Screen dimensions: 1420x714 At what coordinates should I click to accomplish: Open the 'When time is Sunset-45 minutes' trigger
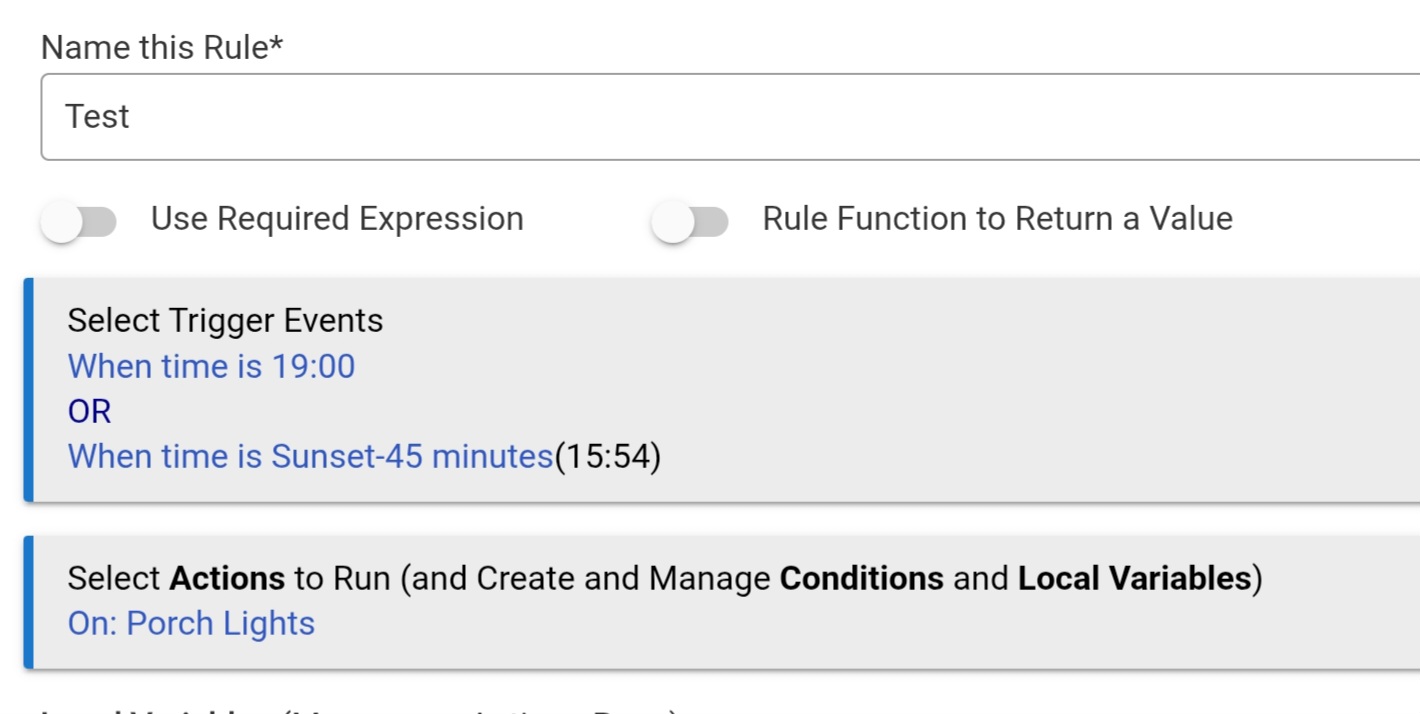click(x=310, y=457)
